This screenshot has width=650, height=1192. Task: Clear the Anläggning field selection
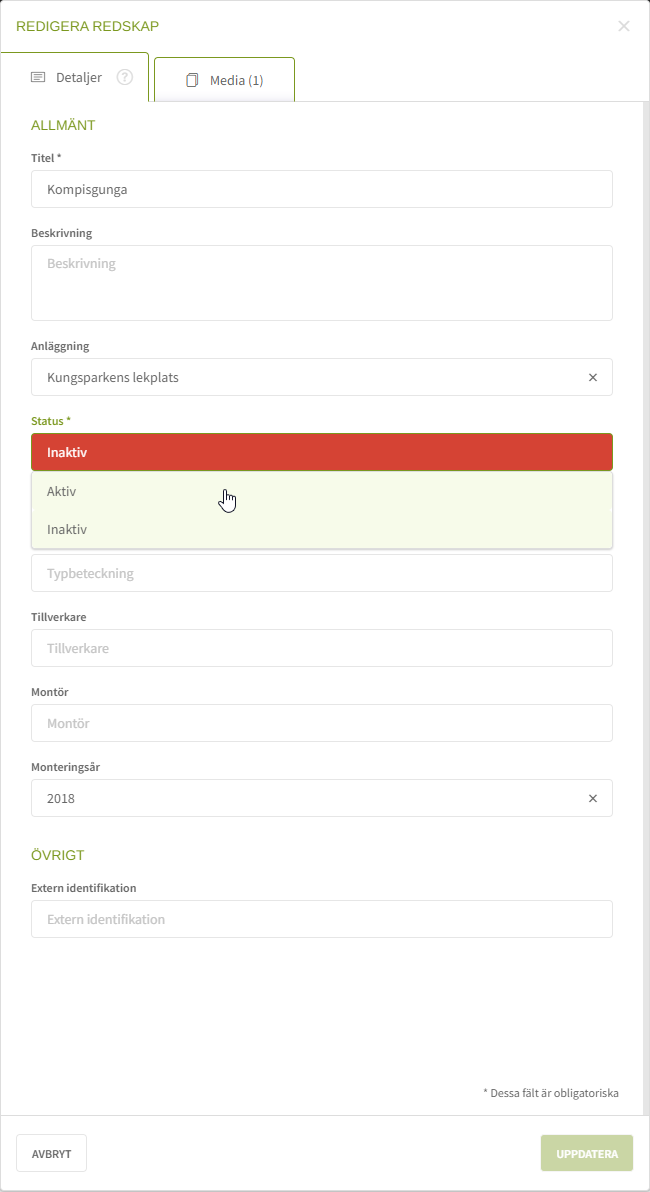pos(592,378)
